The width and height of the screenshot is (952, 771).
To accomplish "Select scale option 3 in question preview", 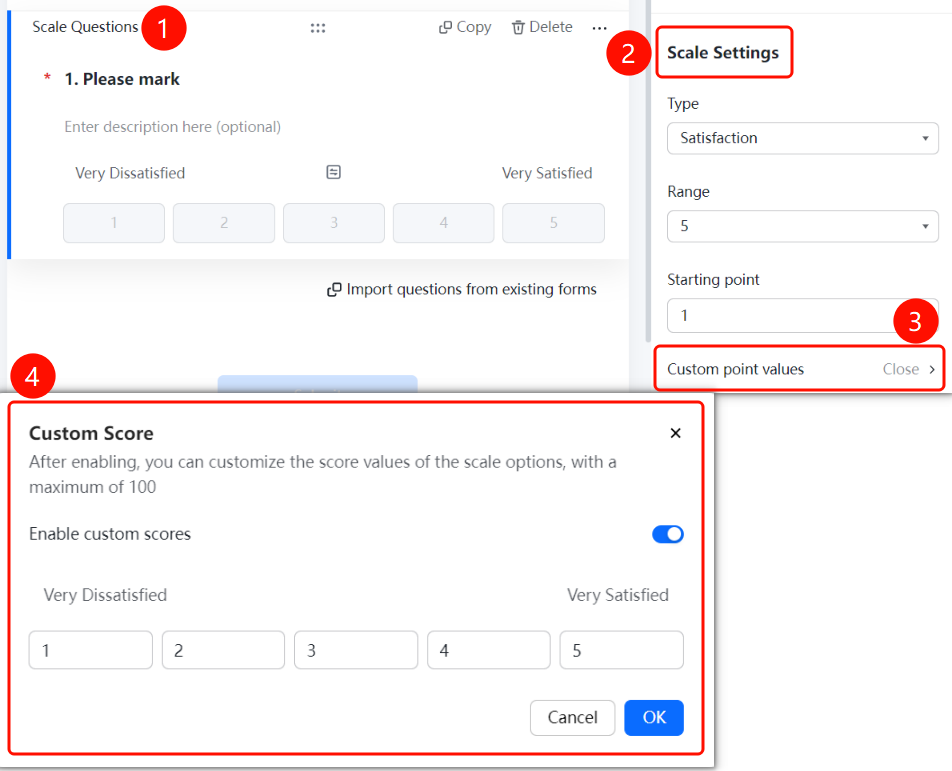I will click(334, 223).
